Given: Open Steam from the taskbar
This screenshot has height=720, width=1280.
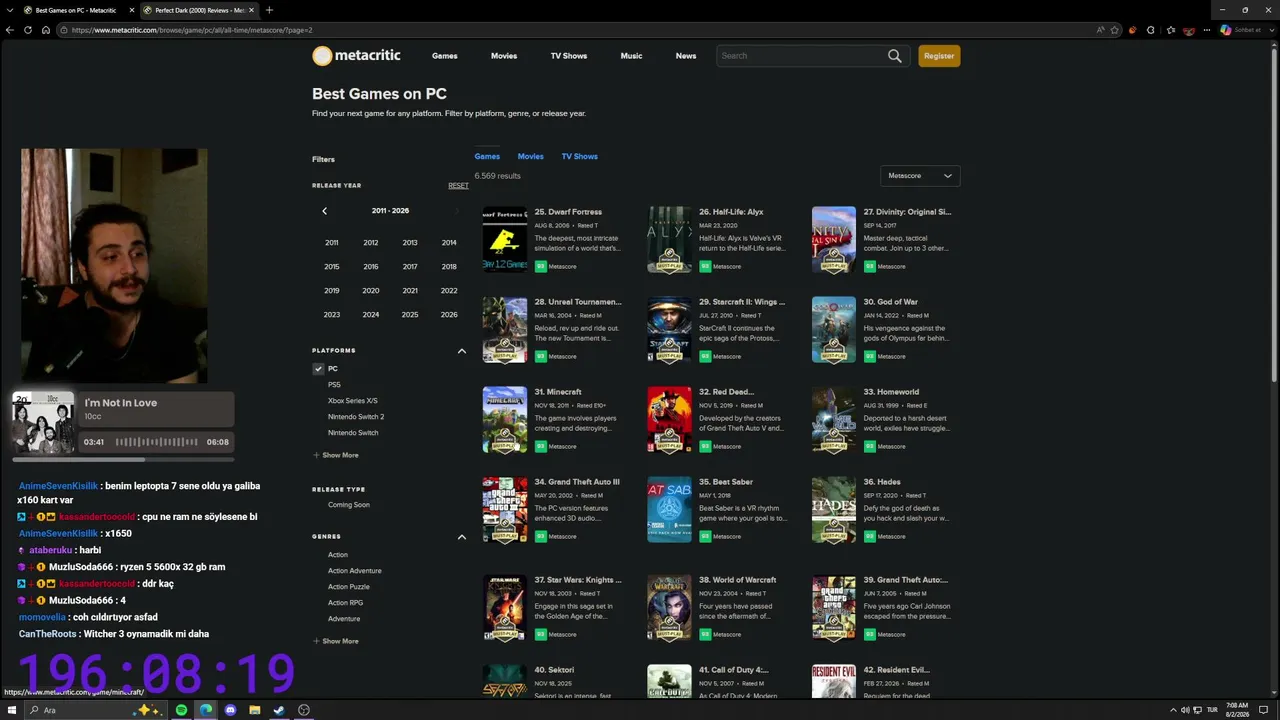Looking at the screenshot, I should point(279,710).
